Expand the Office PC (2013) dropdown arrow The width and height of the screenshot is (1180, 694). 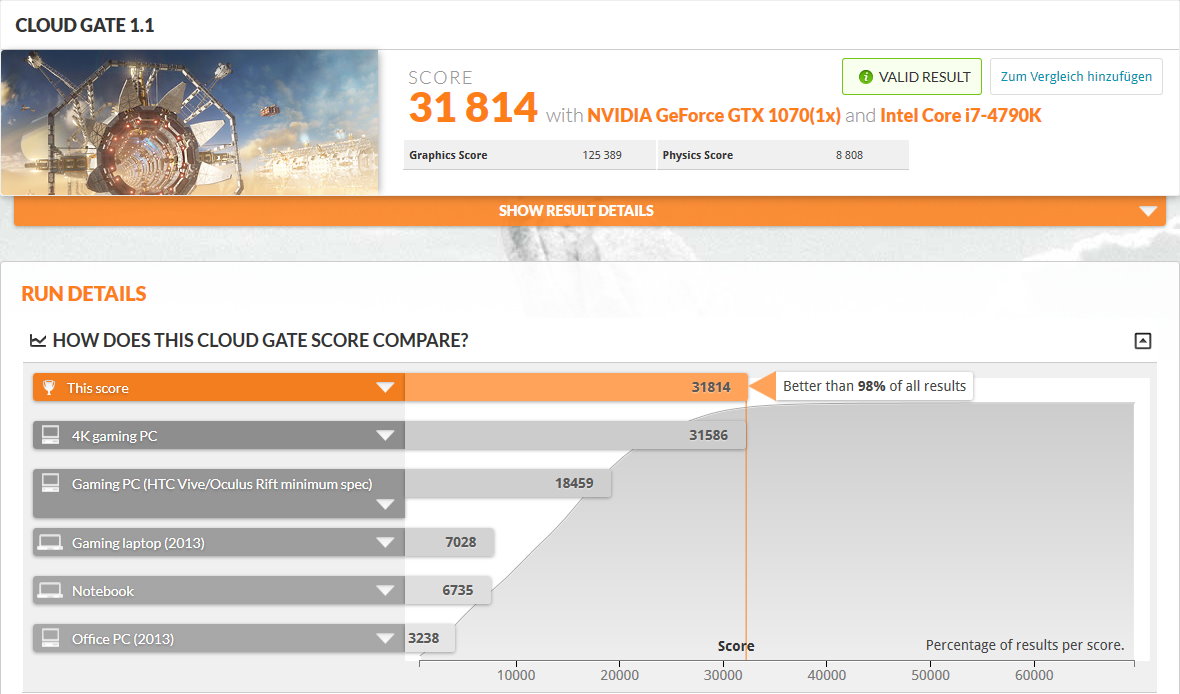[385, 638]
